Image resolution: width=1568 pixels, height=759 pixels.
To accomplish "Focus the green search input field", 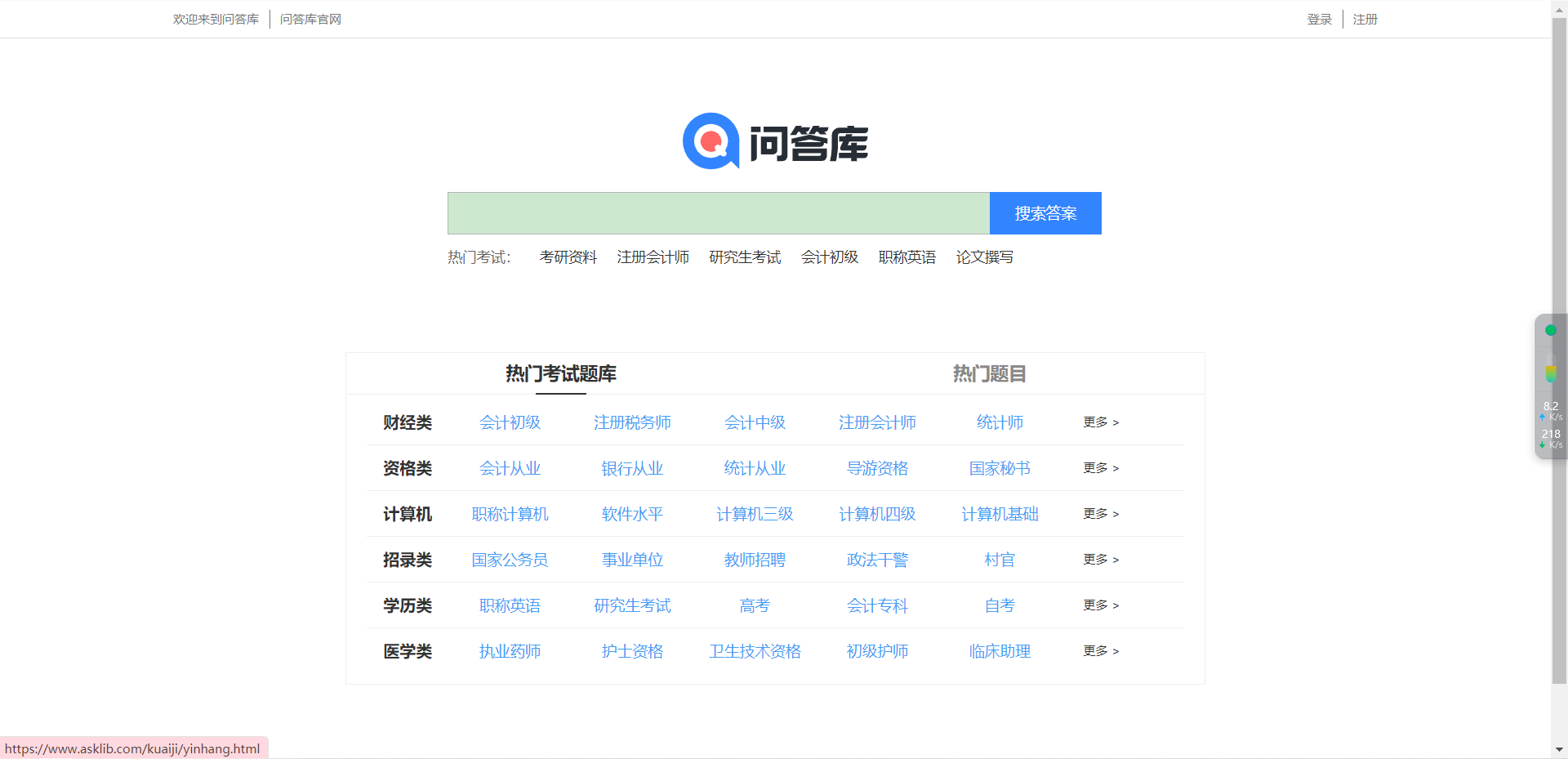I will [718, 213].
